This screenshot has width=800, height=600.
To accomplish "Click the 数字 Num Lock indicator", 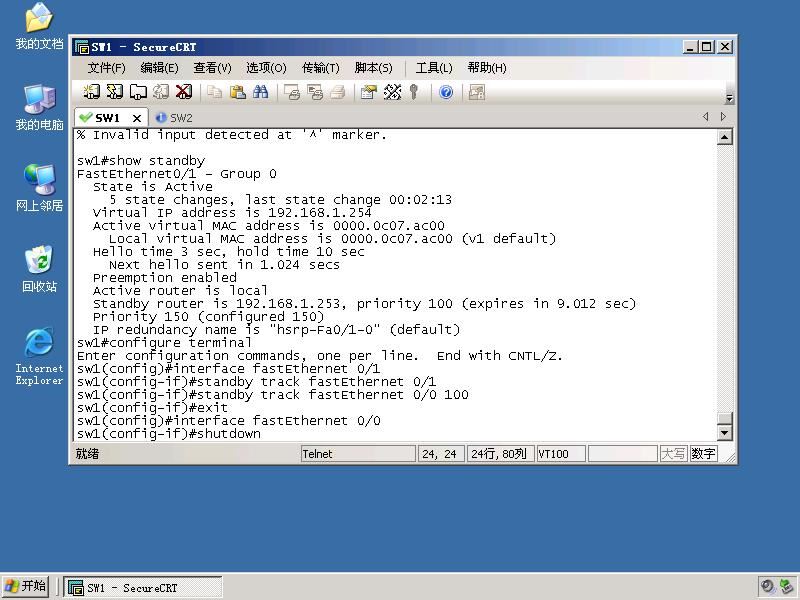I will (703, 454).
